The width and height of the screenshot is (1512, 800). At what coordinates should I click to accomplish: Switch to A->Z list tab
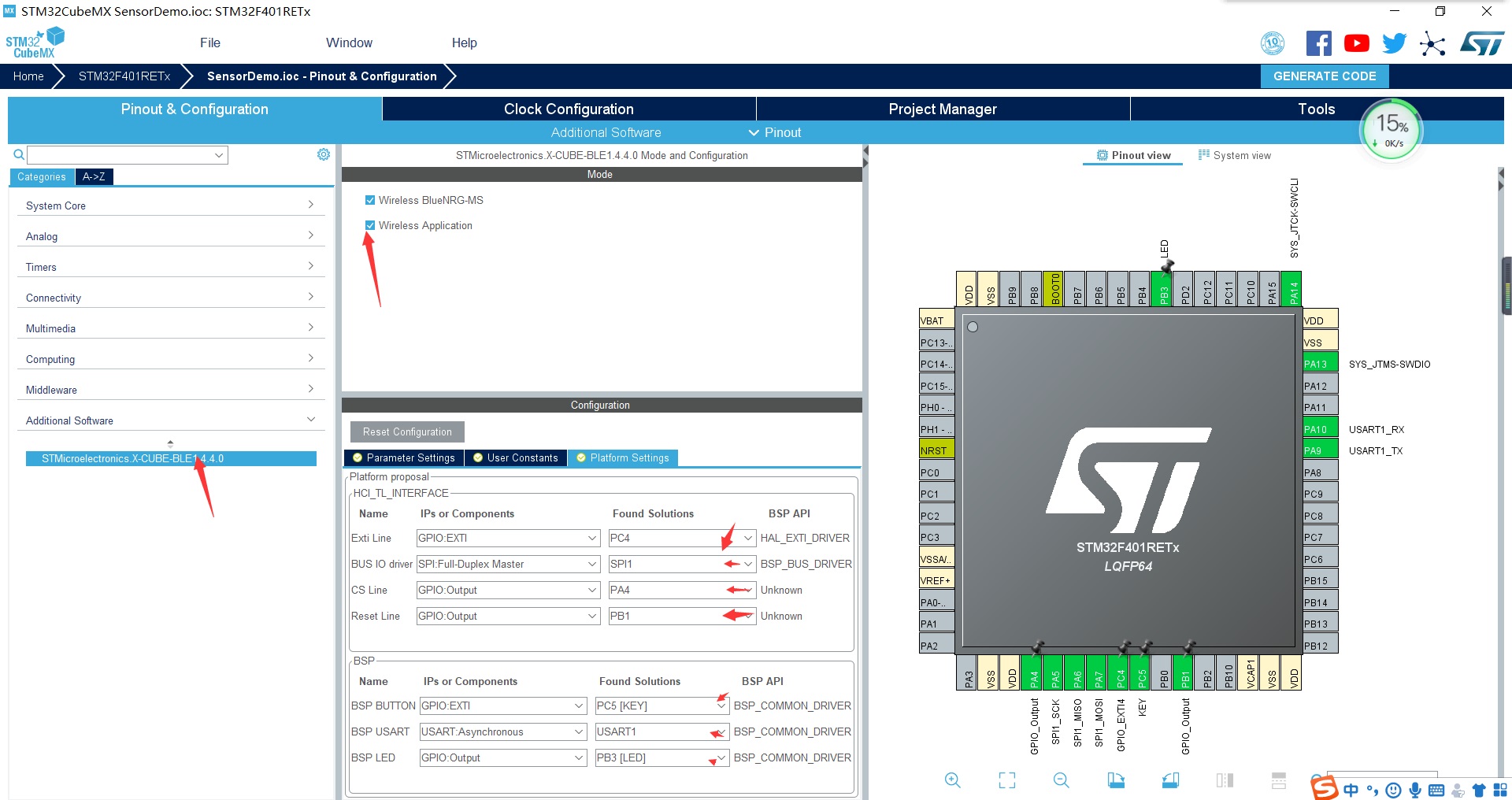click(x=94, y=176)
